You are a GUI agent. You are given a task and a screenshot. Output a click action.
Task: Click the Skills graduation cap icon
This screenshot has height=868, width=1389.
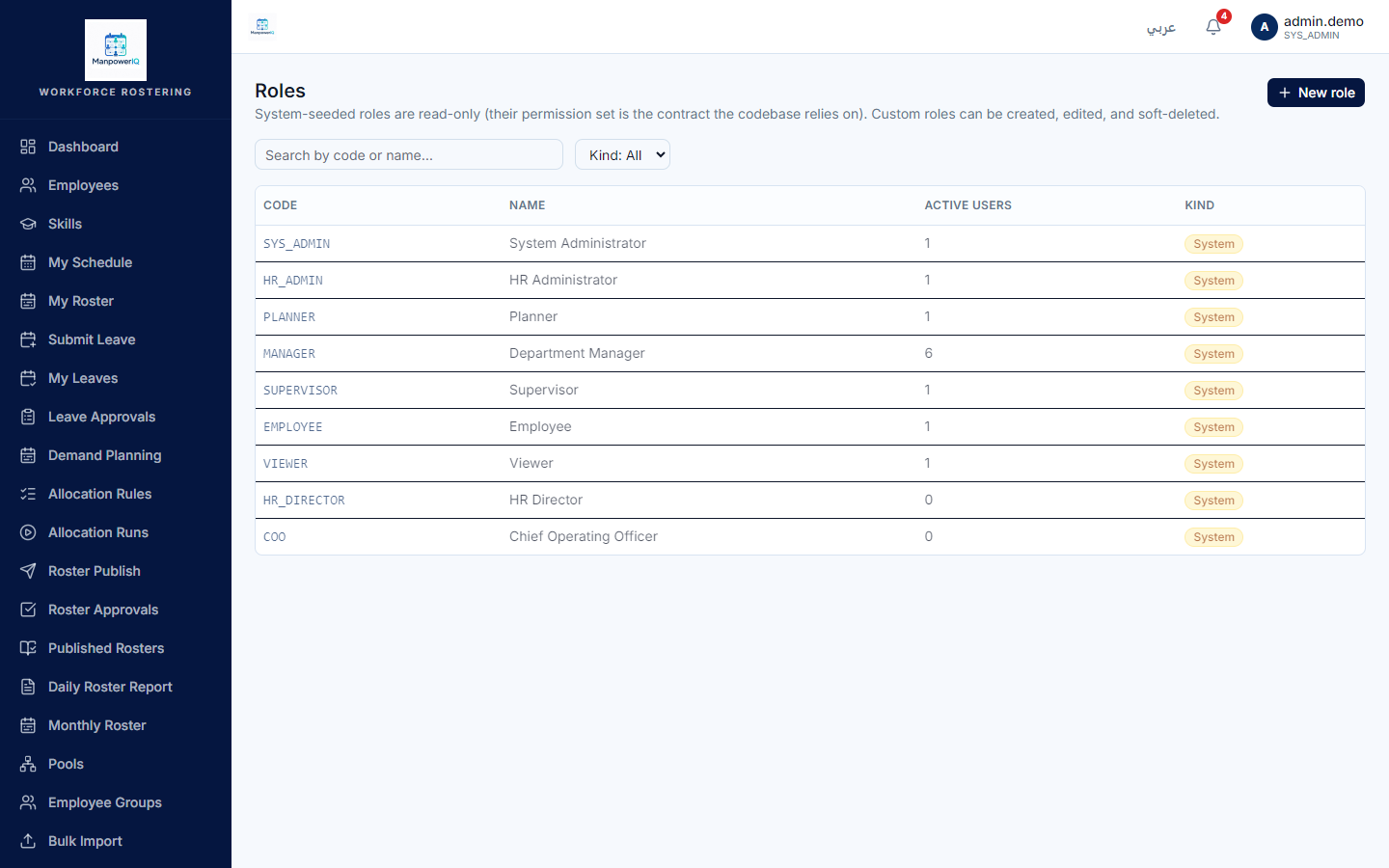(x=28, y=224)
